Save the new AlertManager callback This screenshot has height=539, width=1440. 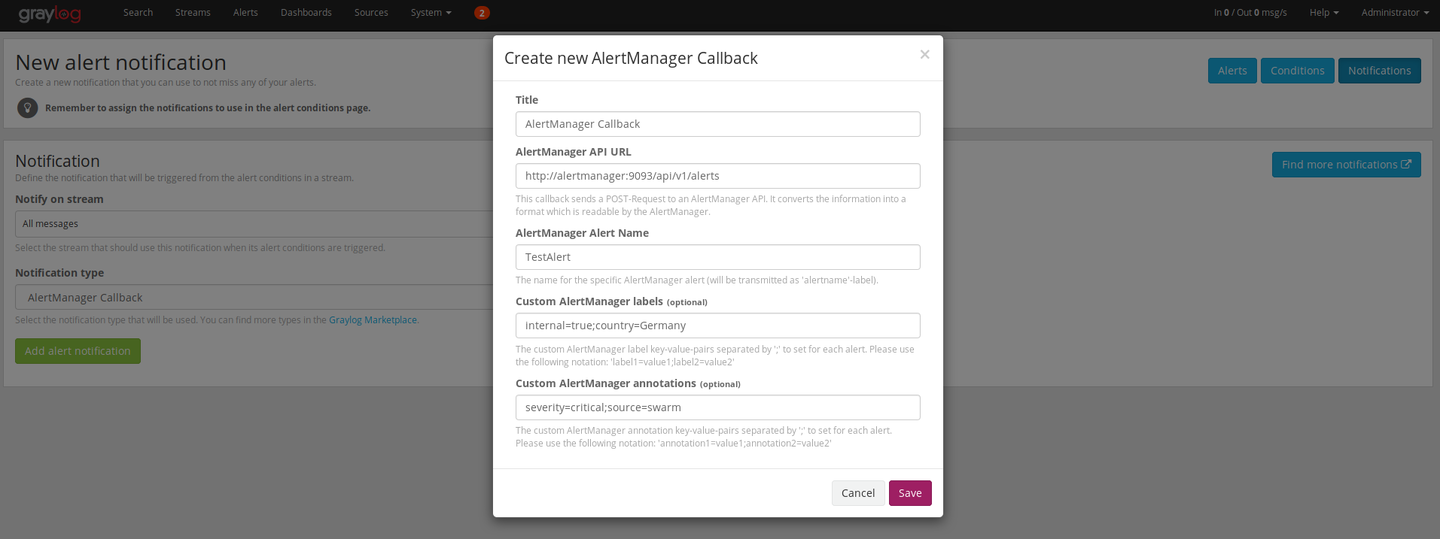pyautogui.click(x=910, y=493)
